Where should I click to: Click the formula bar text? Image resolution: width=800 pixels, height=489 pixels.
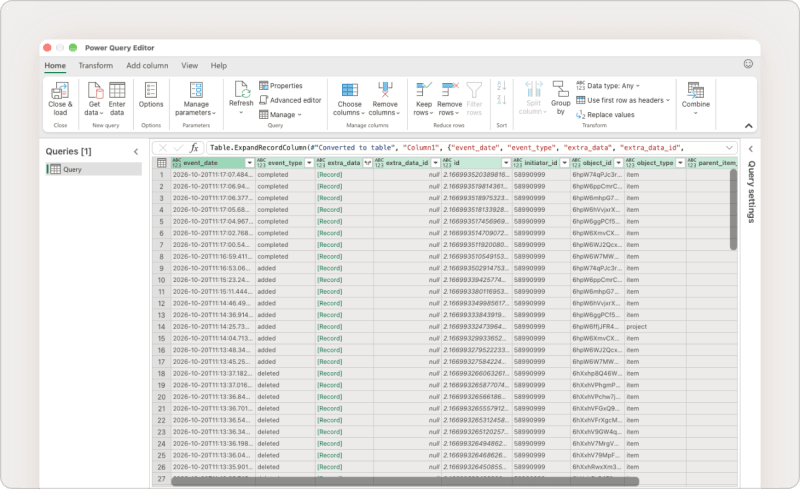click(x=446, y=148)
